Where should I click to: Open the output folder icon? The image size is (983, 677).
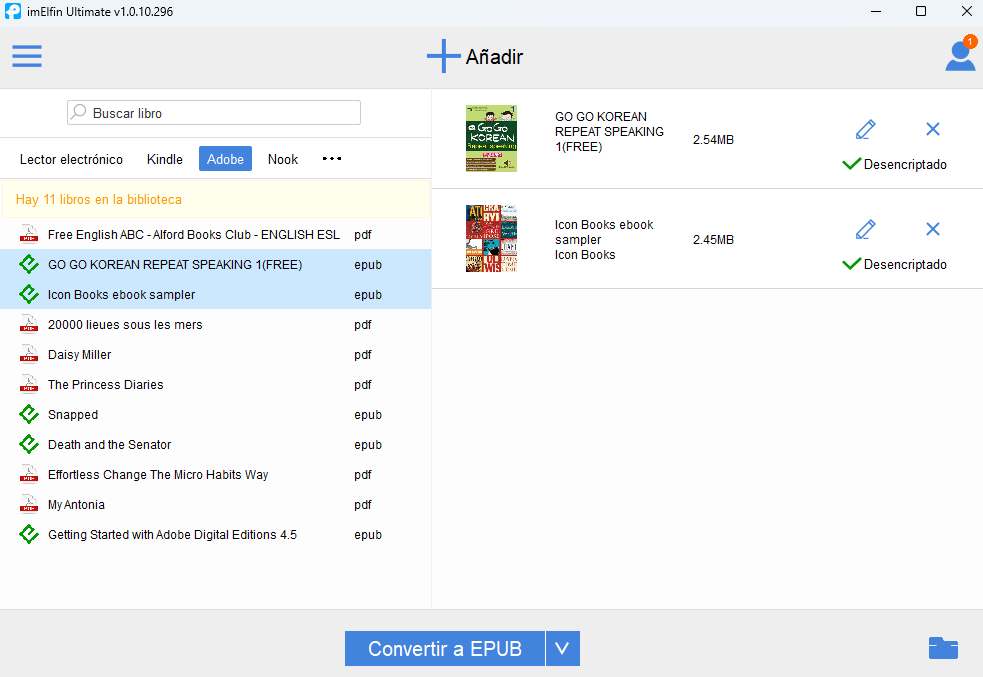[x=943, y=648]
